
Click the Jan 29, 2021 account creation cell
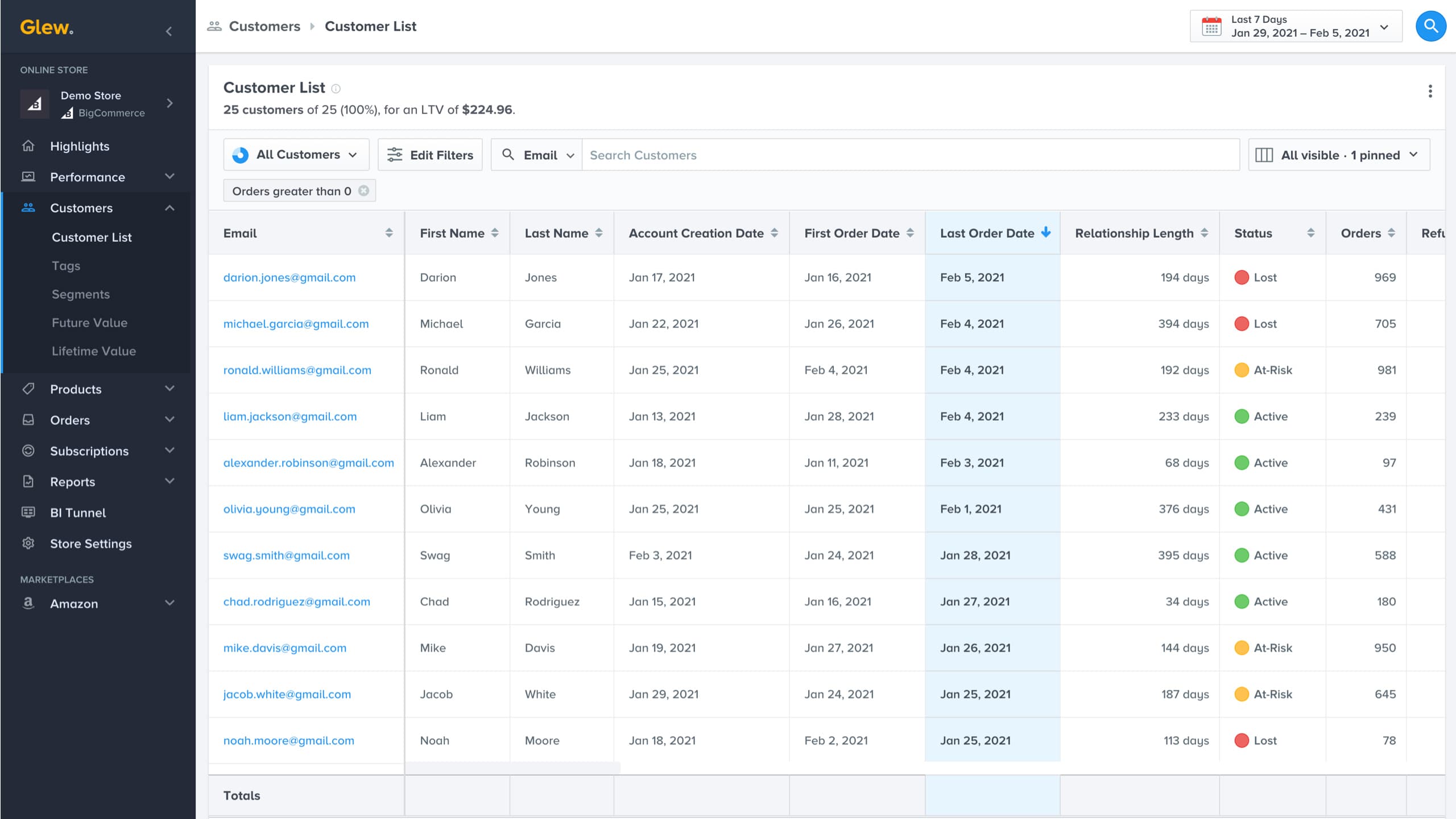[x=701, y=694]
